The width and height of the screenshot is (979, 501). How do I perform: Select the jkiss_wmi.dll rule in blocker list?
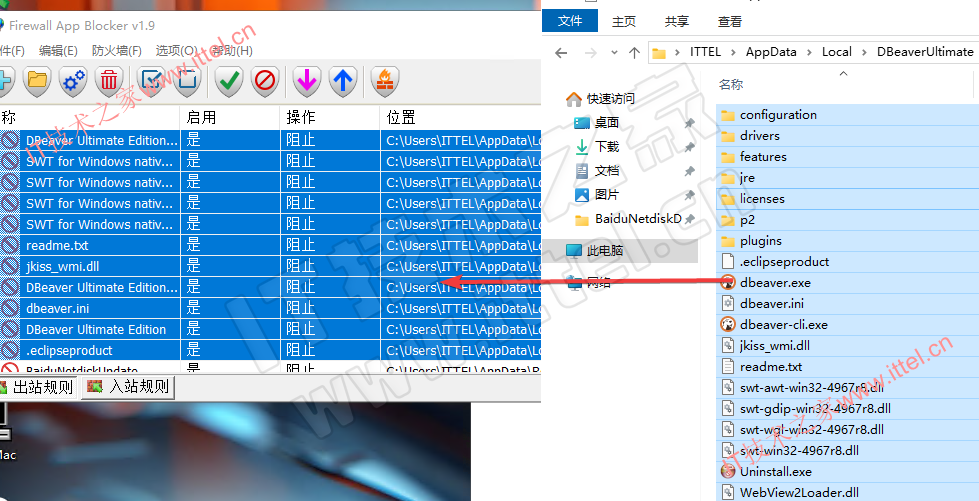[270, 267]
